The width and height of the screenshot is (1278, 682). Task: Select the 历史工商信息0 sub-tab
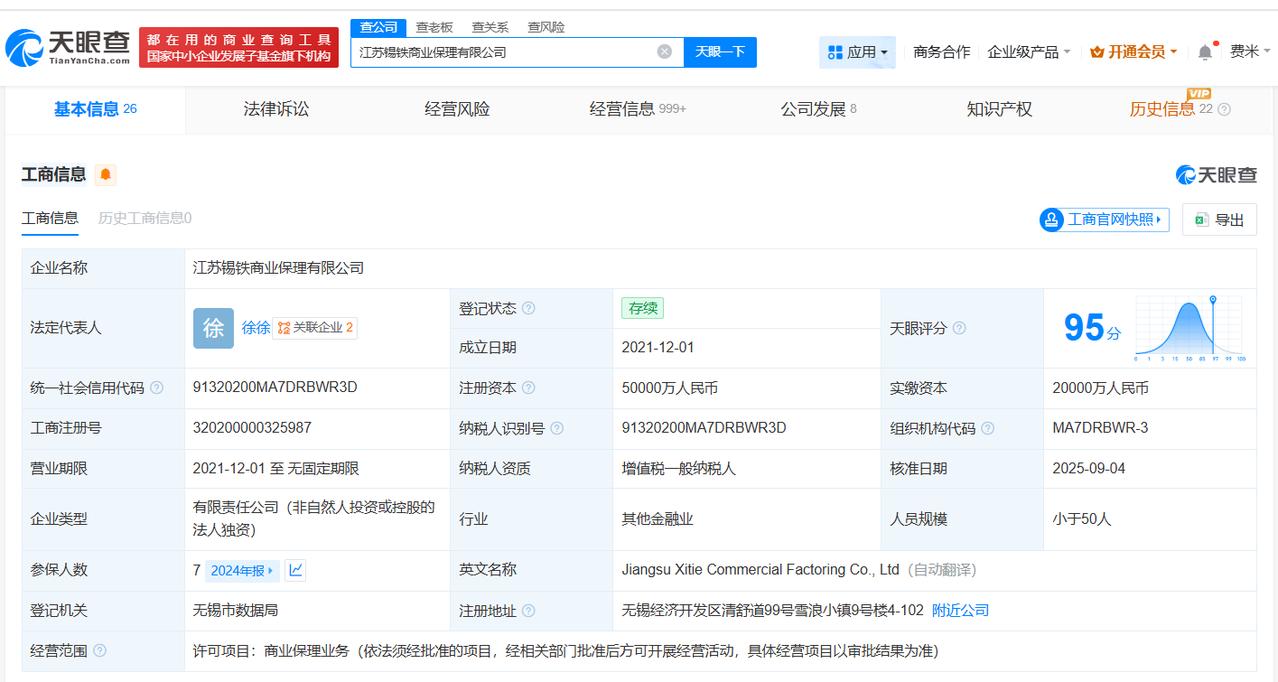coord(145,218)
